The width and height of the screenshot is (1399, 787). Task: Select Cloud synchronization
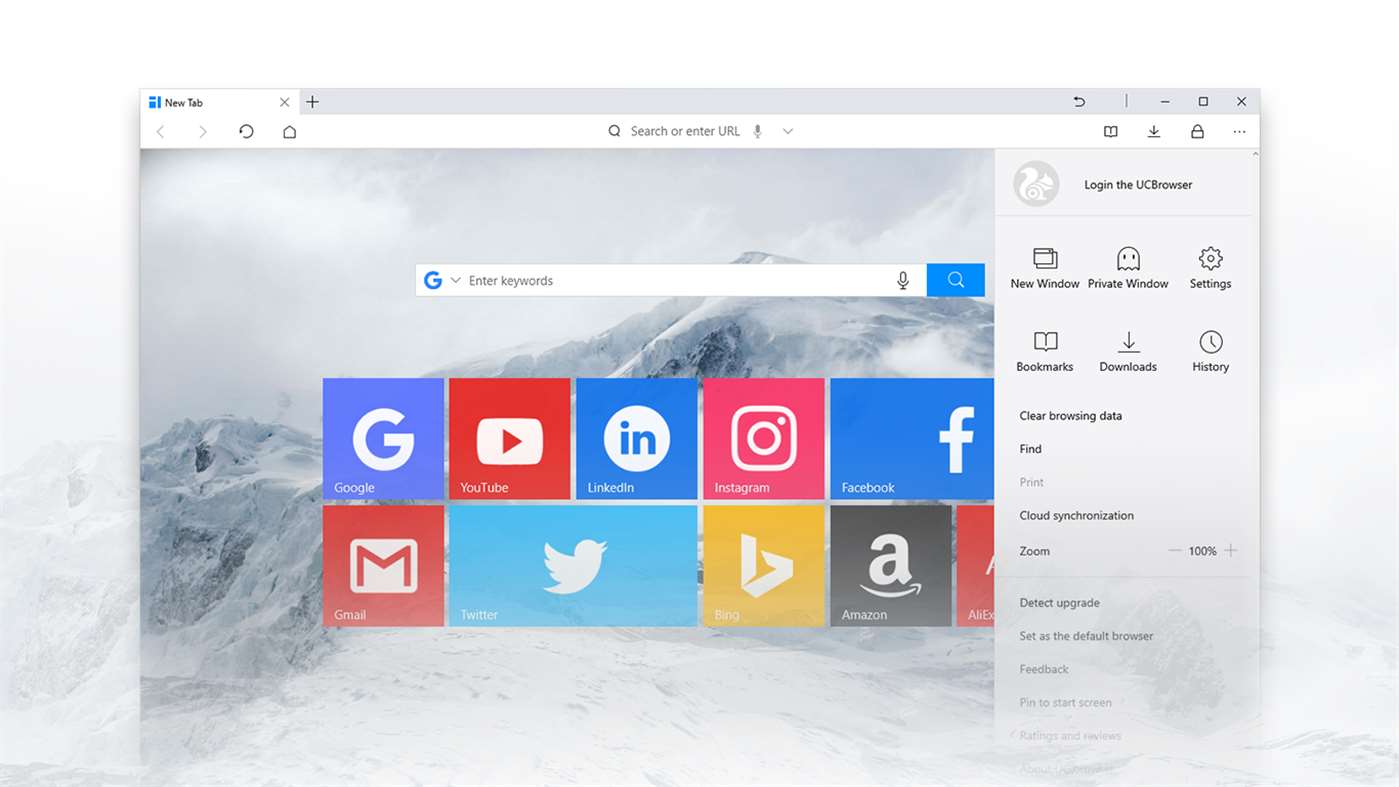[1077, 516]
